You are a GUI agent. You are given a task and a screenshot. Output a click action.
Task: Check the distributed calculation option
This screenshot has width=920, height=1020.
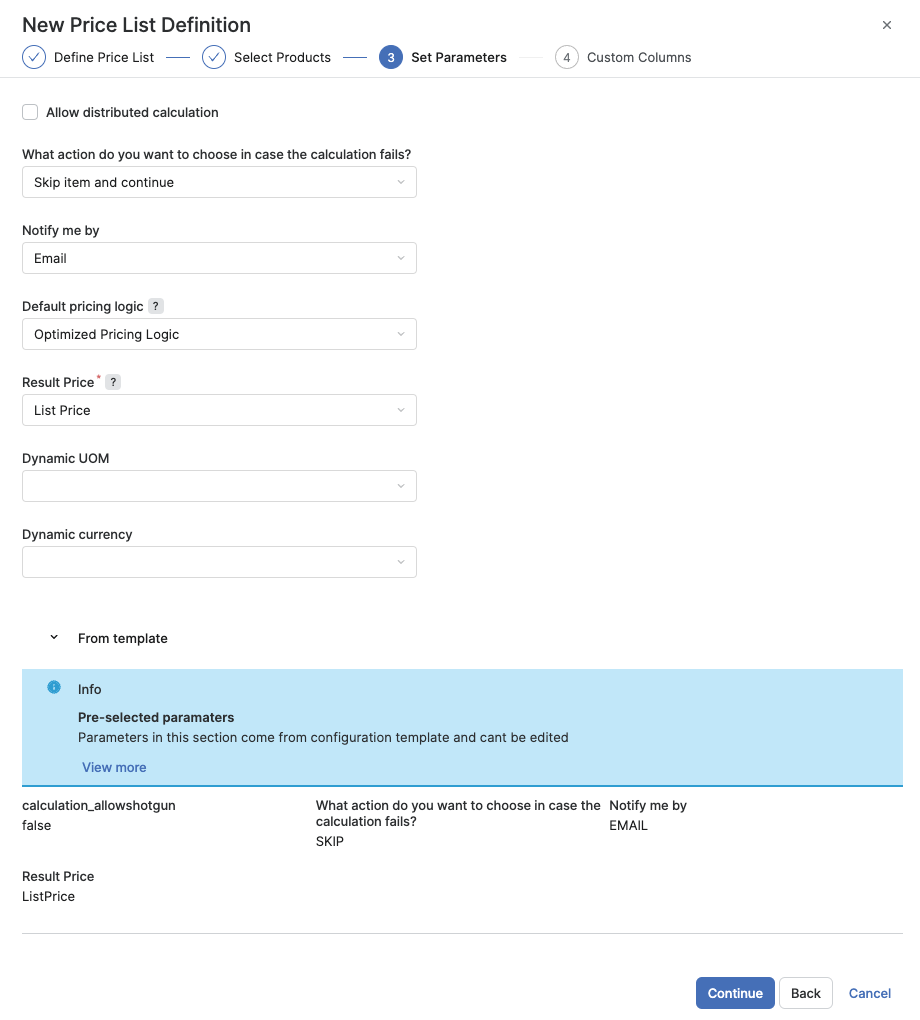[x=30, y=112]
